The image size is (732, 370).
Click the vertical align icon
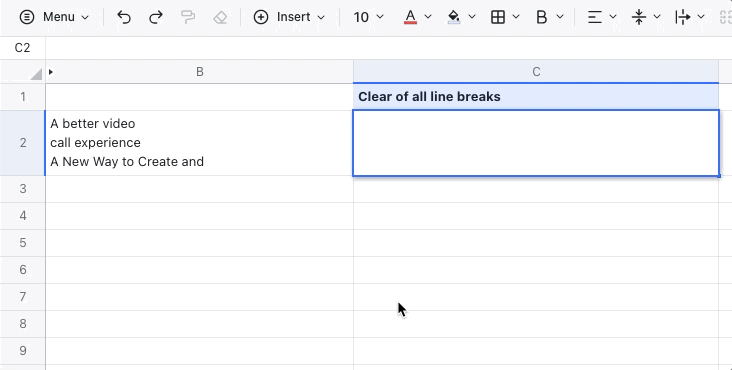(x=639, y=17)
